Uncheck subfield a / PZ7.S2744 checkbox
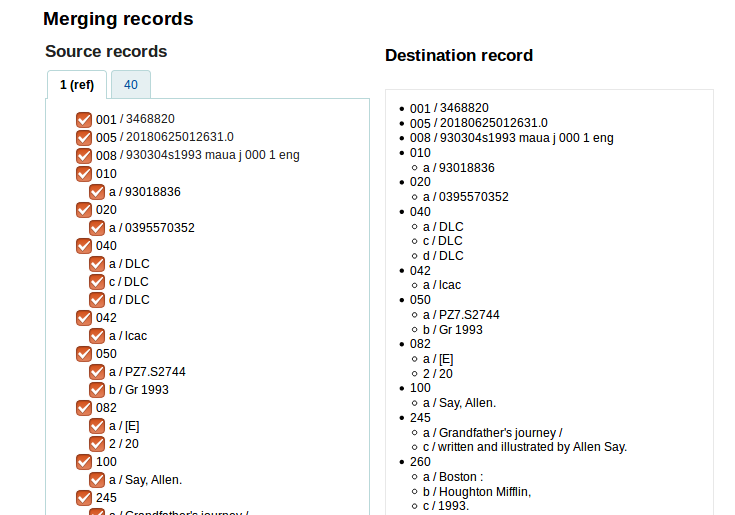 97,372
